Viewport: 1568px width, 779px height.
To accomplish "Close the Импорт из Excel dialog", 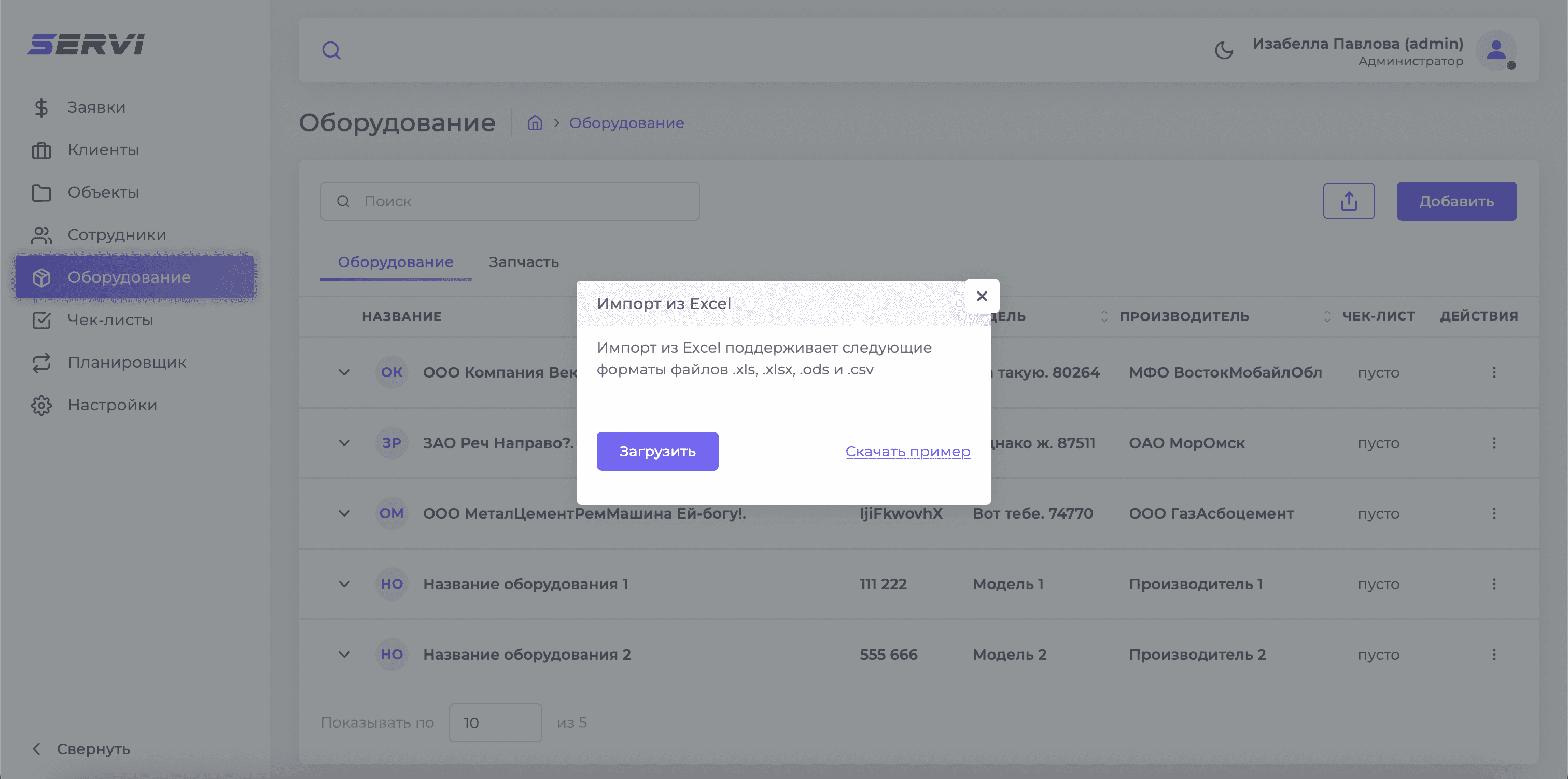I will pos(981,296).
